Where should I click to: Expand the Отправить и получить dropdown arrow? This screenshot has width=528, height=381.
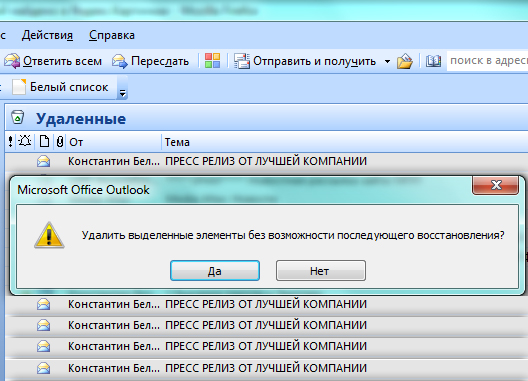[x=387, y=61]
